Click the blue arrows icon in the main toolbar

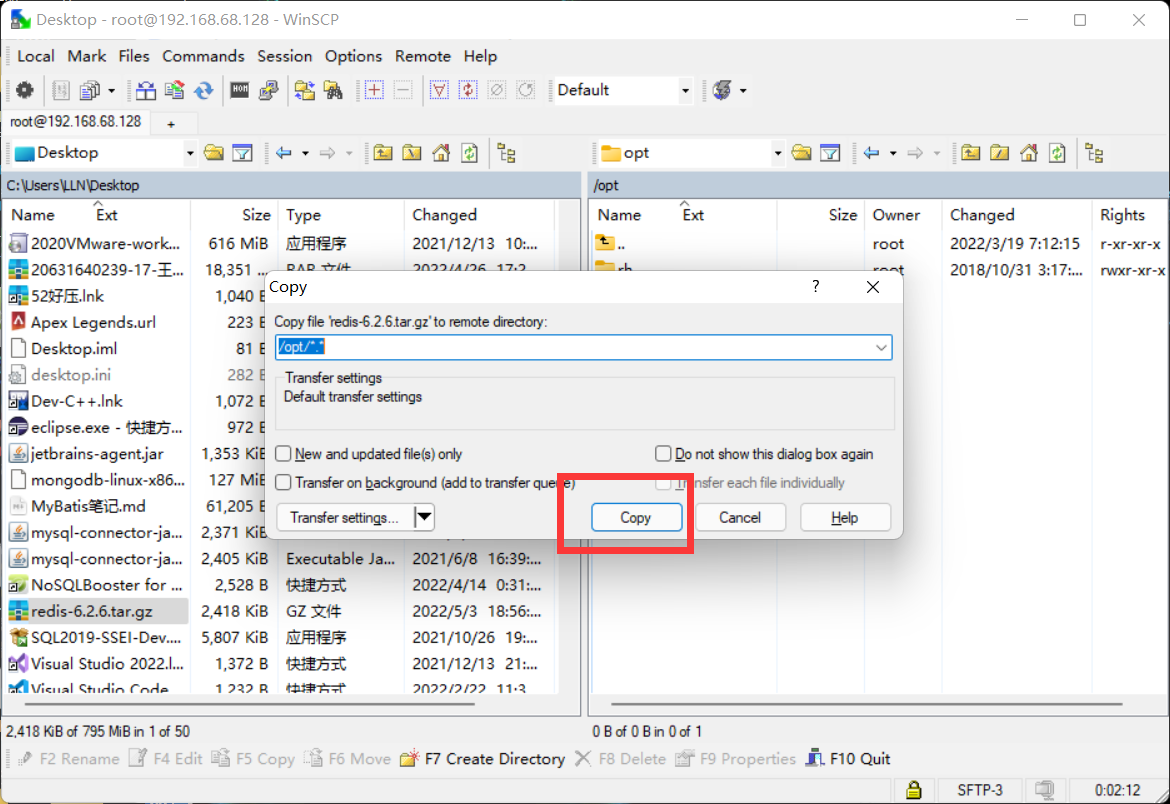[204, 90]
